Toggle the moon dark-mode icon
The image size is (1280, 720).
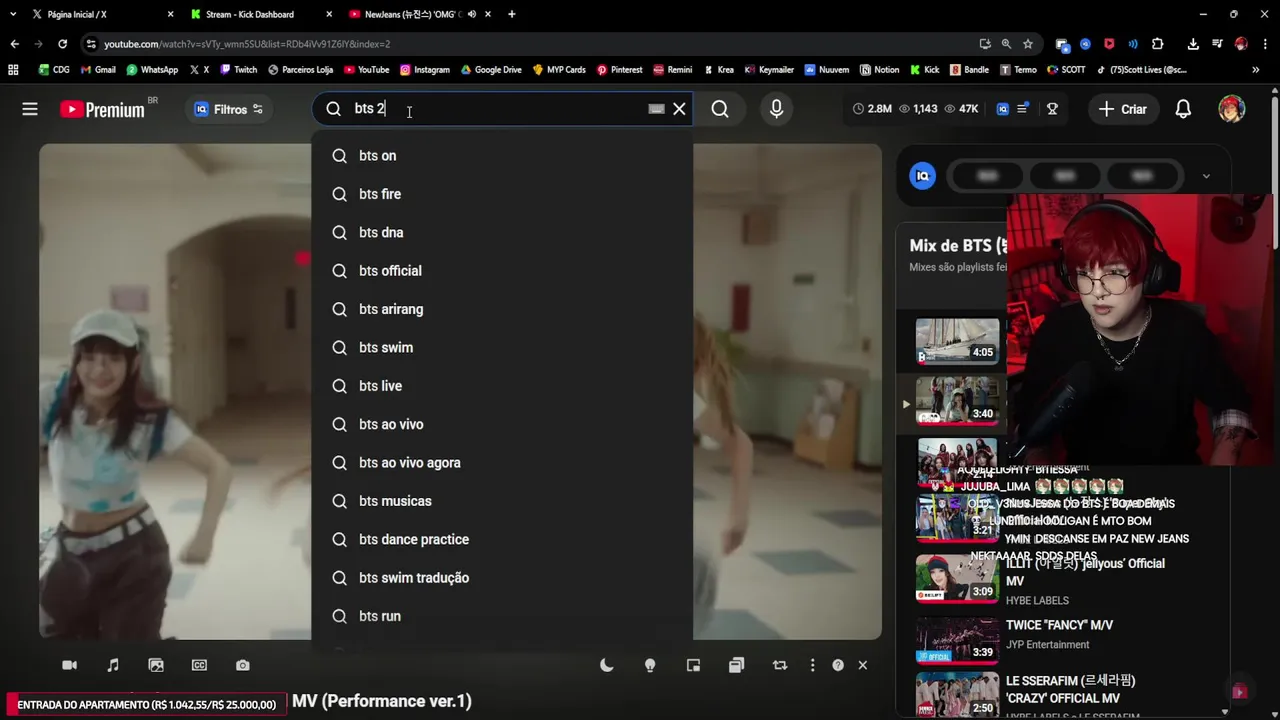(606, 665)
